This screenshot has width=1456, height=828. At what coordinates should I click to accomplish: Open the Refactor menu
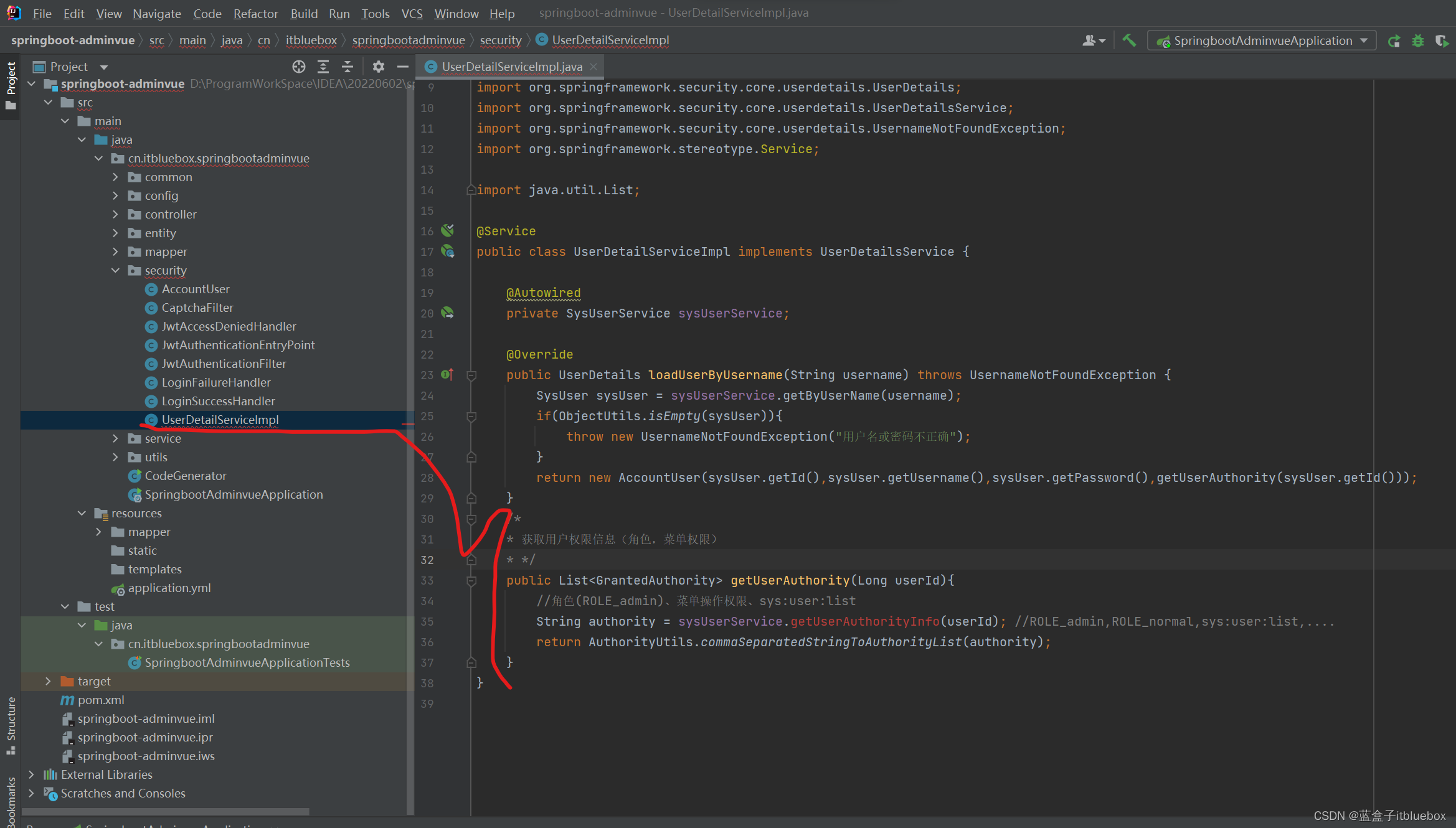tap(255, 14)
